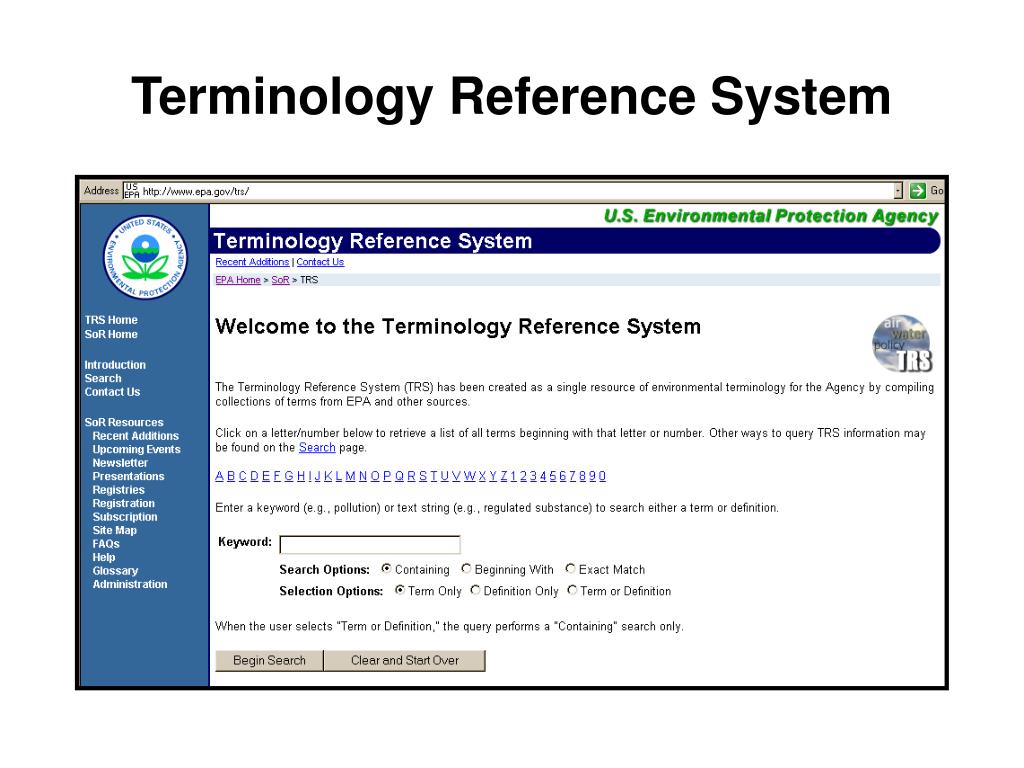List terms beginning with number 5

coord(553,476)
